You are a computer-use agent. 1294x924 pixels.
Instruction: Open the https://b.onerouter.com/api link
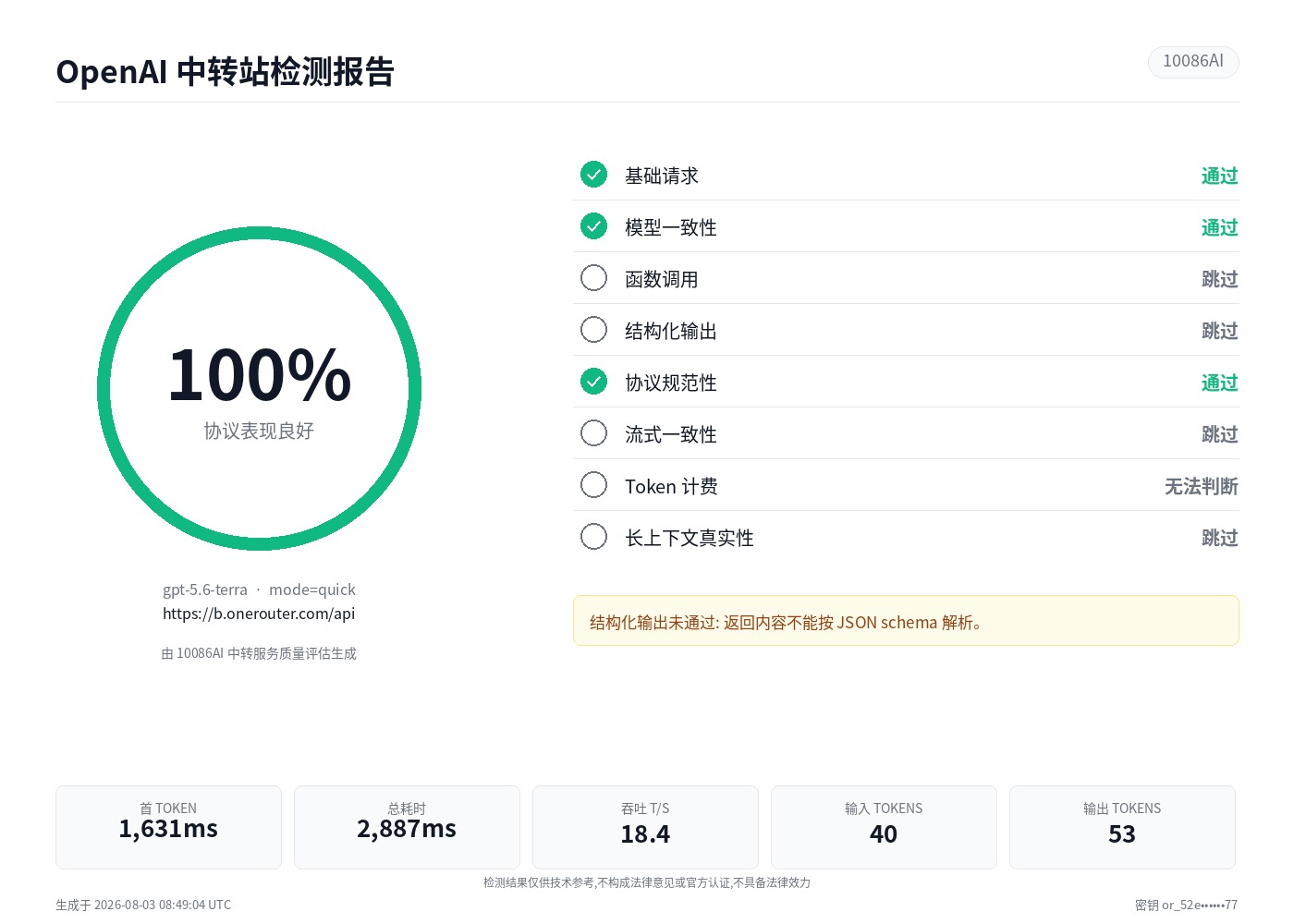[259, 614]
